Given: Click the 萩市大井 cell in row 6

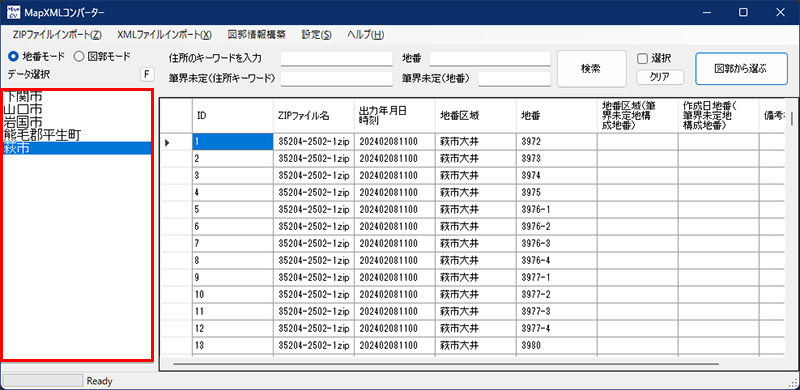Looking at the screenshot, I should pyautogui.click(x=476, y=227).
